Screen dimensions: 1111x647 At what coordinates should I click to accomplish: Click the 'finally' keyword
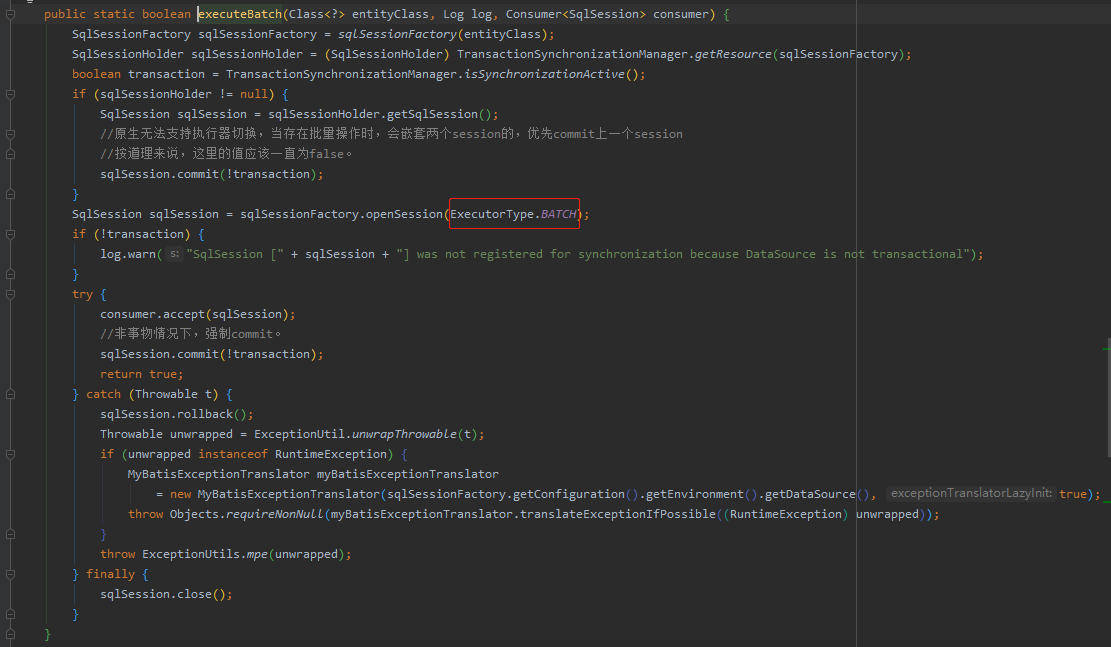[111, 574]
